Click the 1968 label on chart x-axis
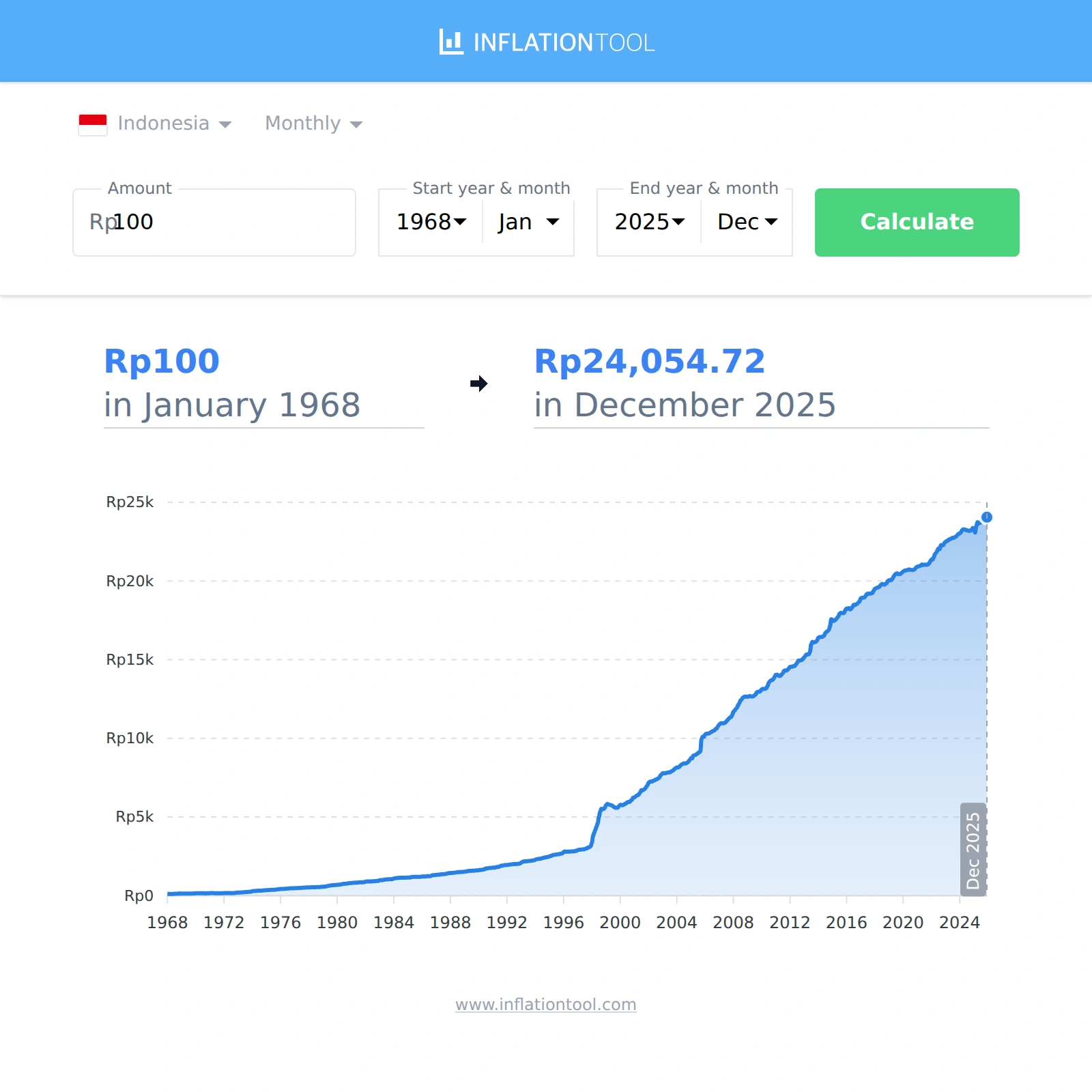This screenshot has width=1092, height=1092. 167,923
